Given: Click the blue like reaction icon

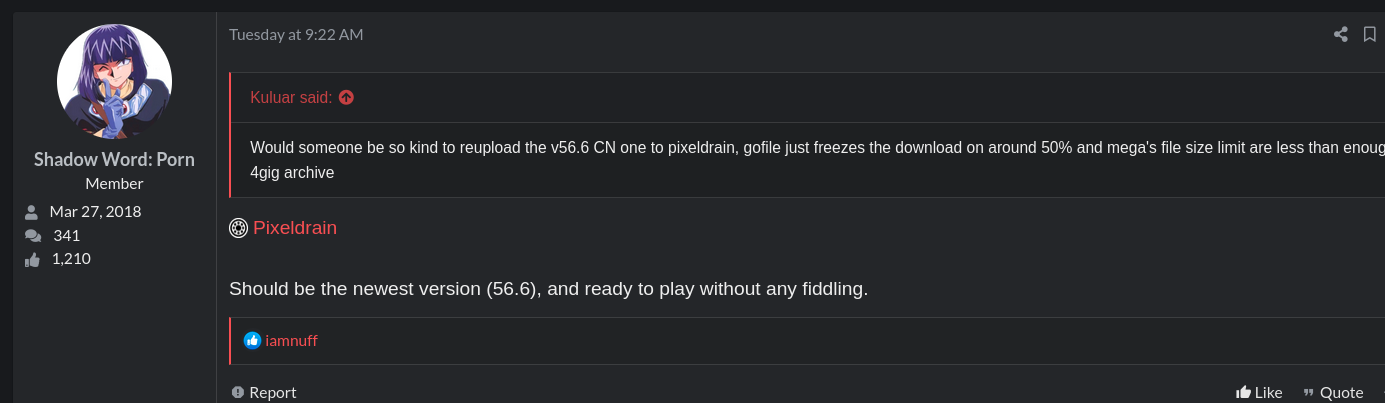Looking at the screenshot, I should point(252,341).
